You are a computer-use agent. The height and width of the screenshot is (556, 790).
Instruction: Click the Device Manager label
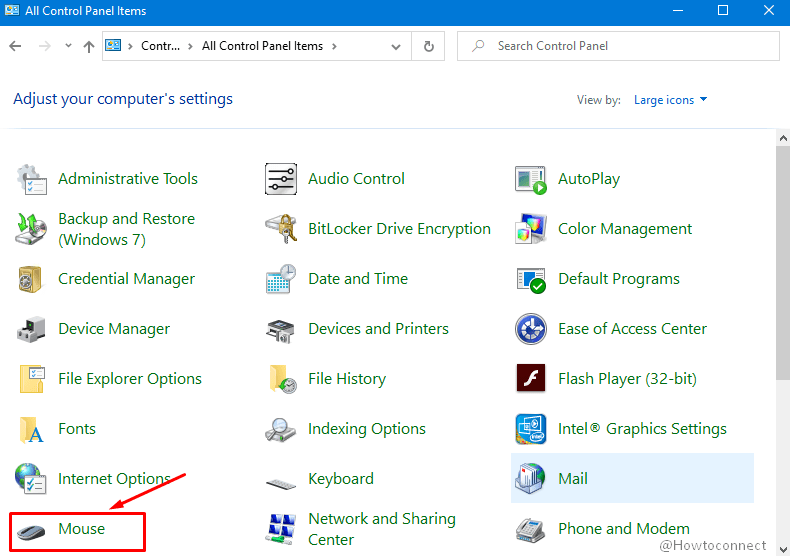pos(114,329)
